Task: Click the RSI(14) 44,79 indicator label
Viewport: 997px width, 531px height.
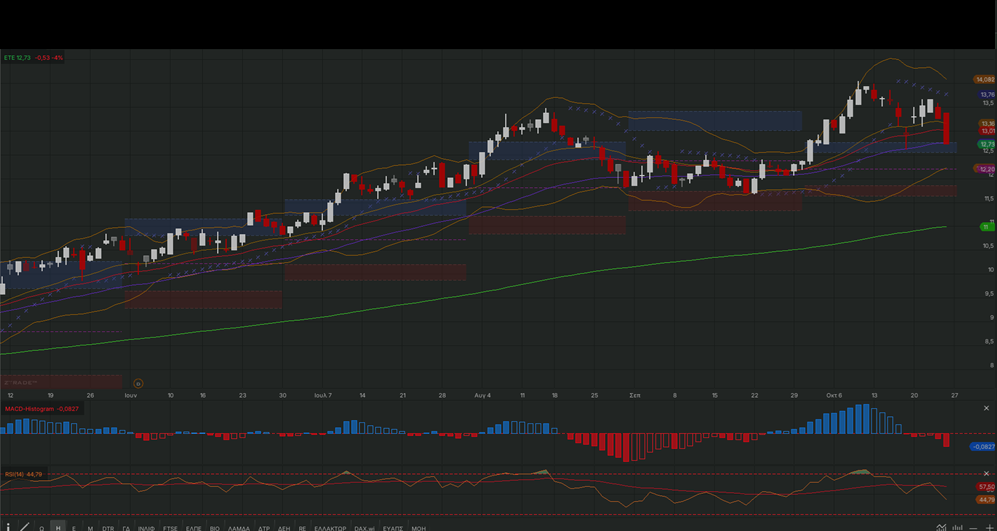Action: tap(24, 474)
